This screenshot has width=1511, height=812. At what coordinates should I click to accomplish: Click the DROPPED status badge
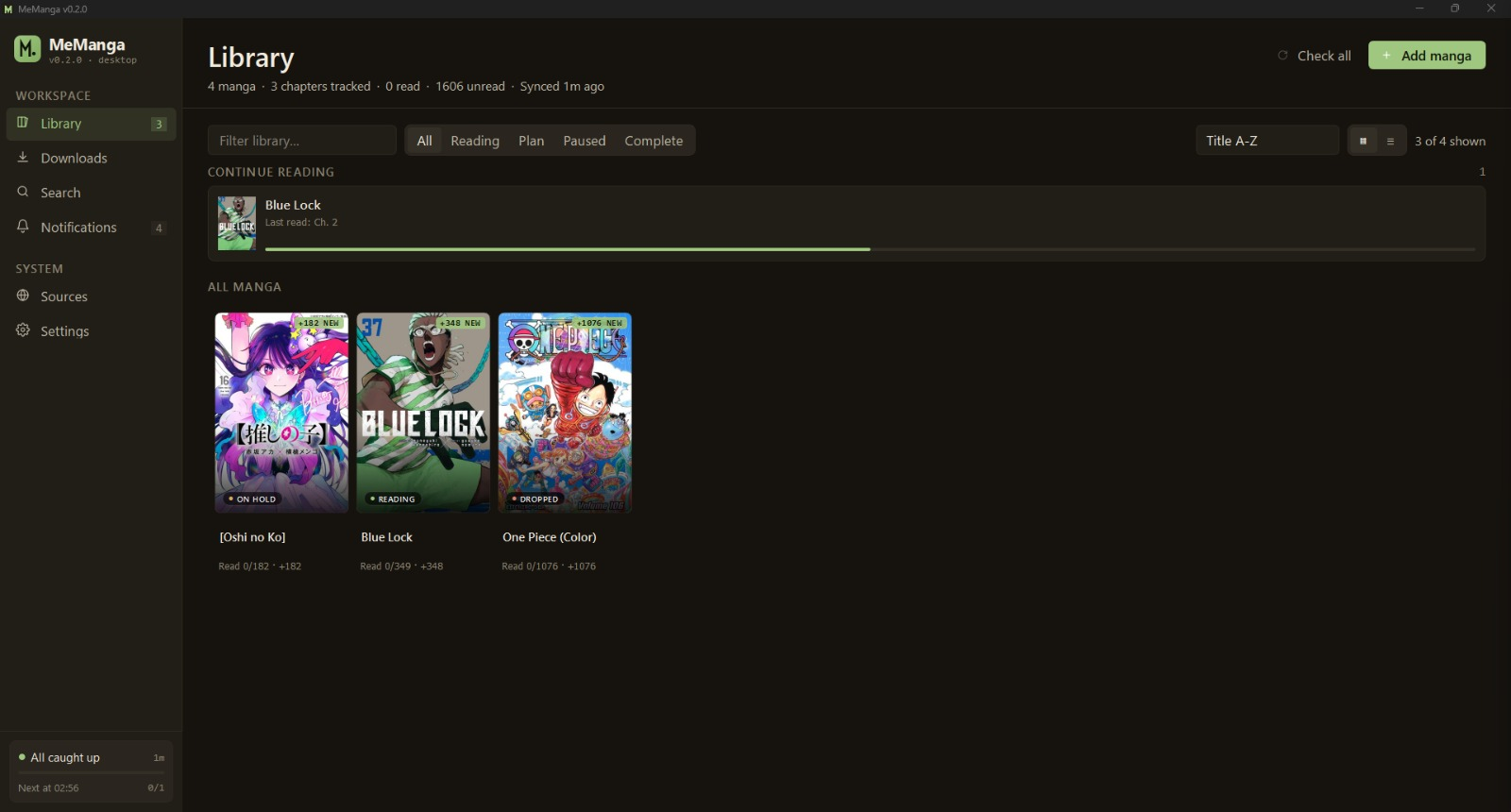click(x=535, y=499)
